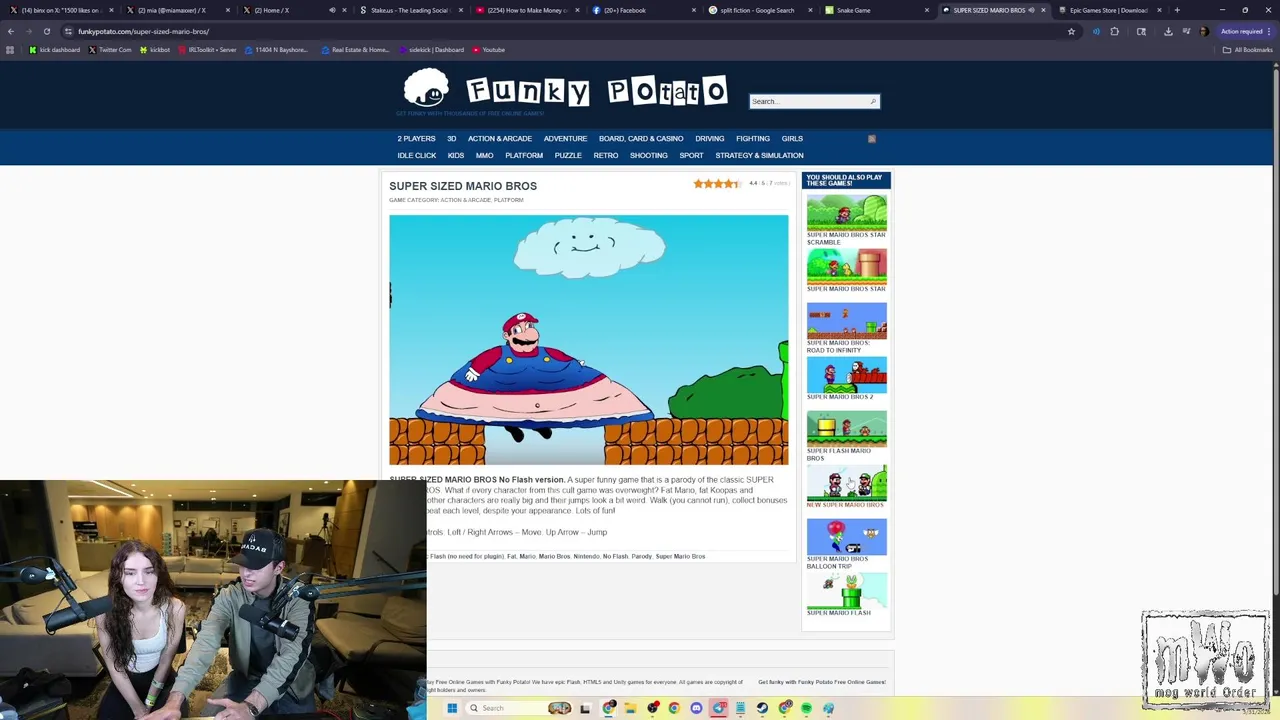Open File Explorer from the taskbar
1280x720 pixels.
pos(630,708)
